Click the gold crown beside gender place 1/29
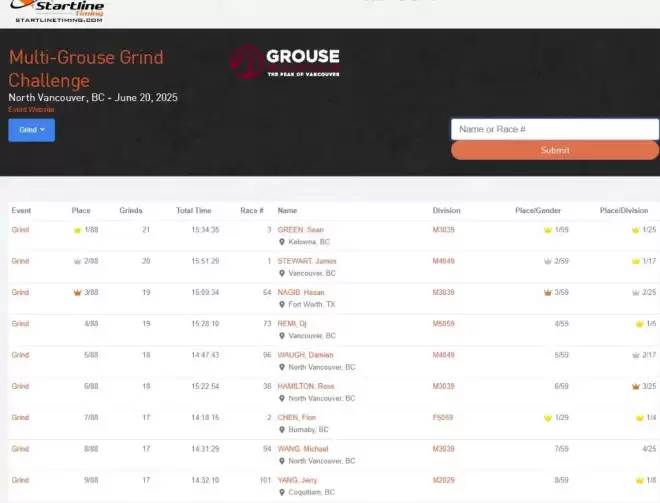660x503 pixels. coord(548,418)
